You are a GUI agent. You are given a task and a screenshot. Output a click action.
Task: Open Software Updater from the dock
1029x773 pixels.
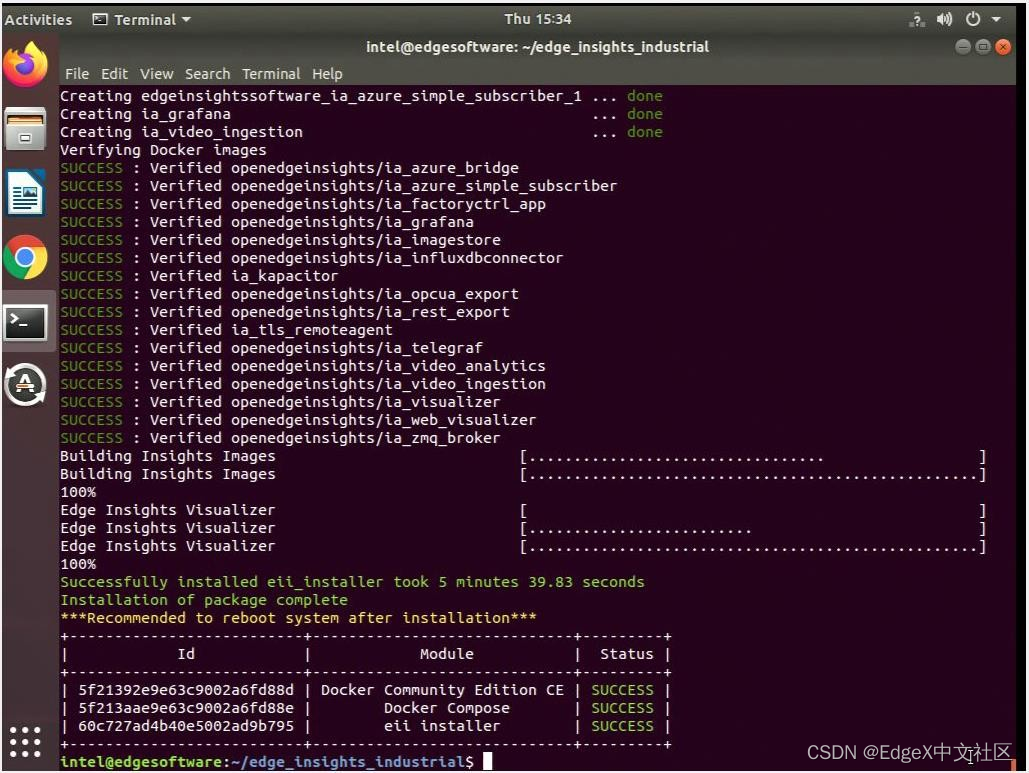click(26, 385)
